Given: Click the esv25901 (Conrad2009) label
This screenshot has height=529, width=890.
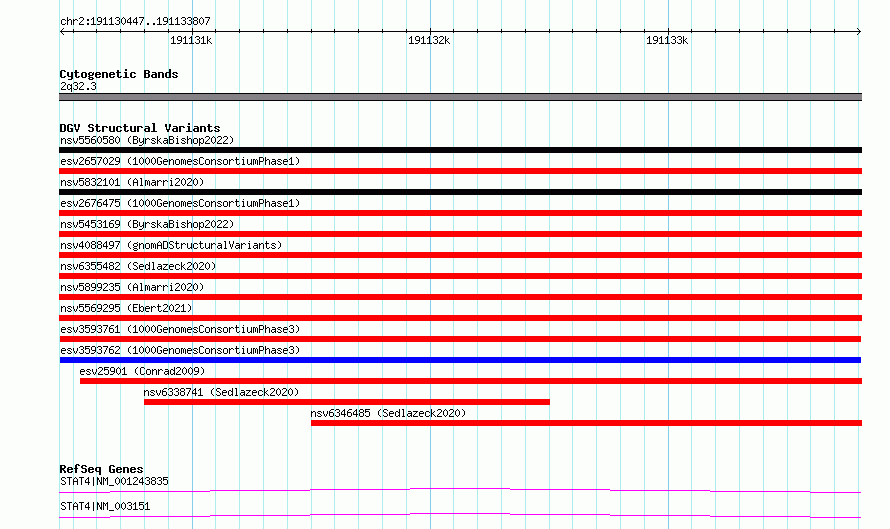Looking at the screenshot, I should pyautogui.click(x=142, y=371).
